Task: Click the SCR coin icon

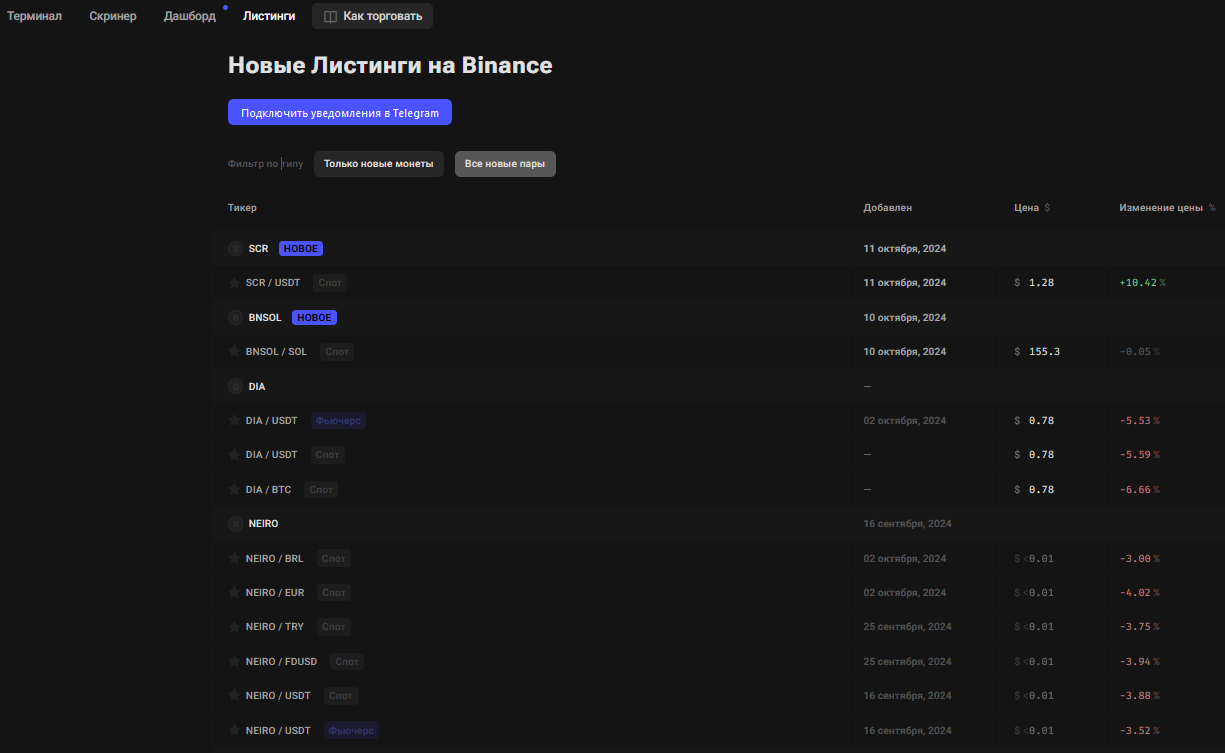Action: (236, 249)
